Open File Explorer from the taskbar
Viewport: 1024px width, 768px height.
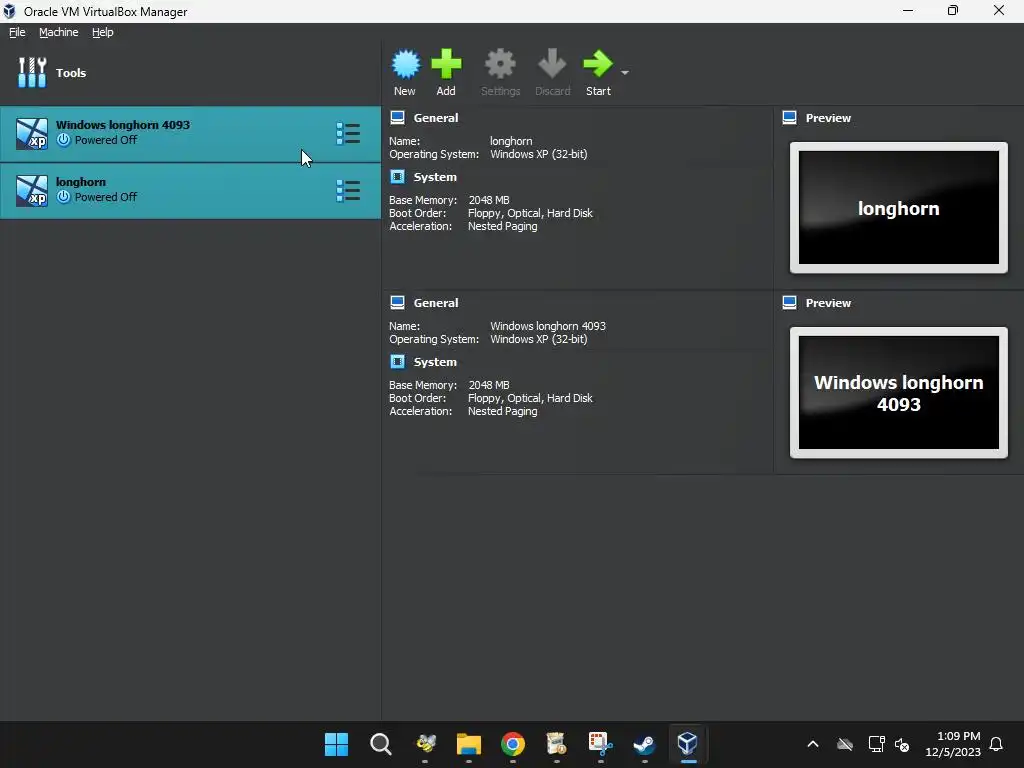[469, 744]
